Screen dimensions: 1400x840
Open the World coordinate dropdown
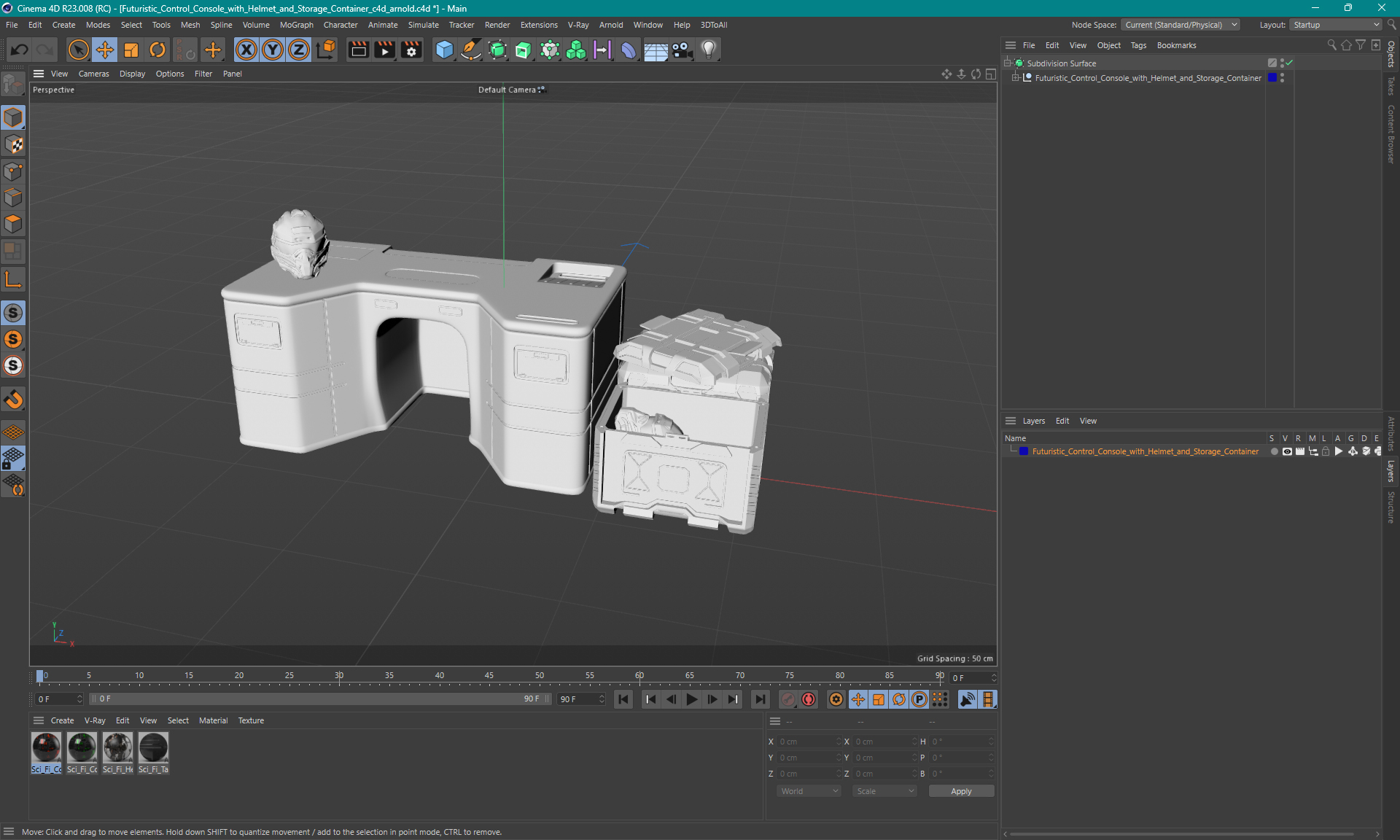pos(809,791)
